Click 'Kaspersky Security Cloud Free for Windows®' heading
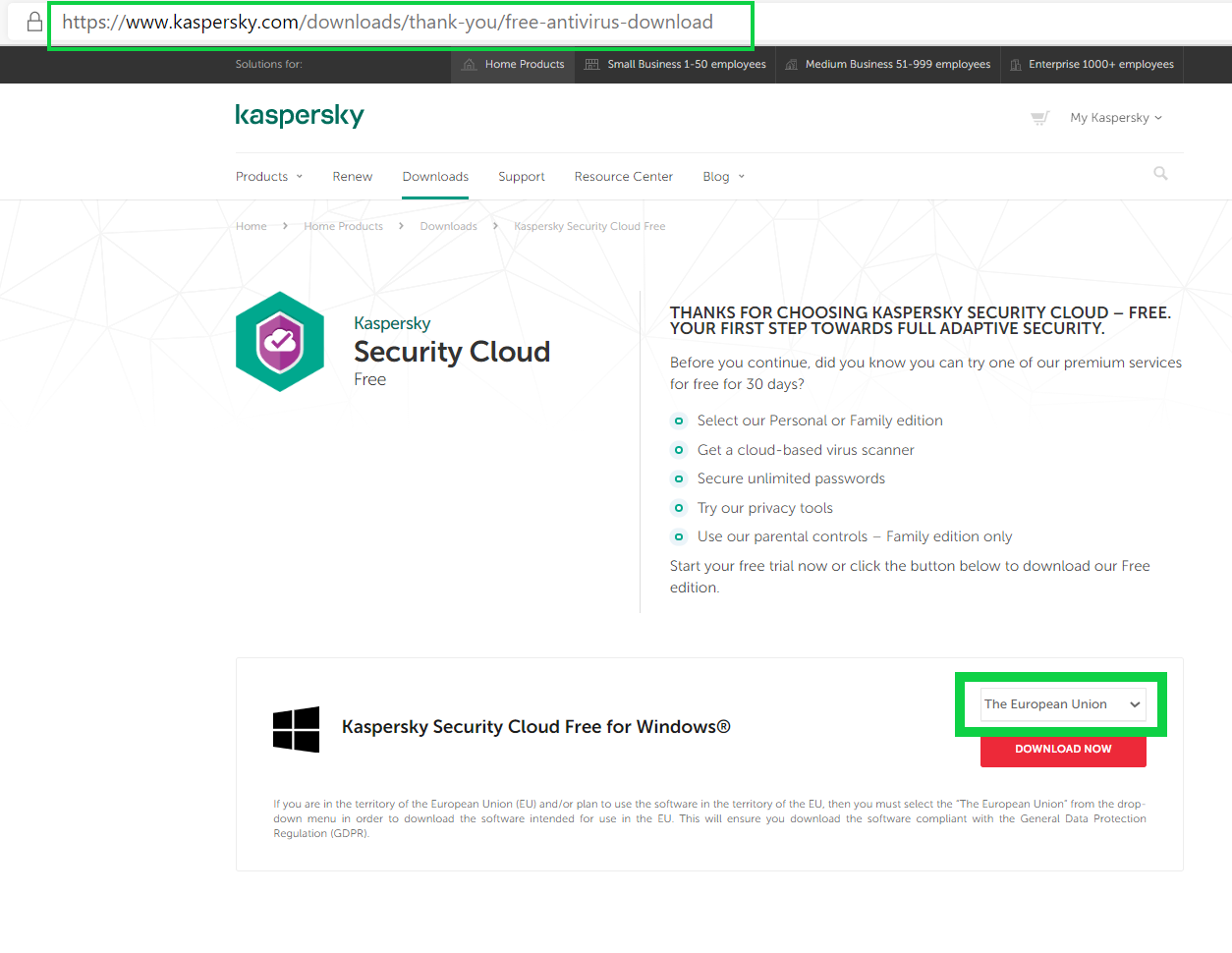Screen dimensions: 1232x953 536,727
